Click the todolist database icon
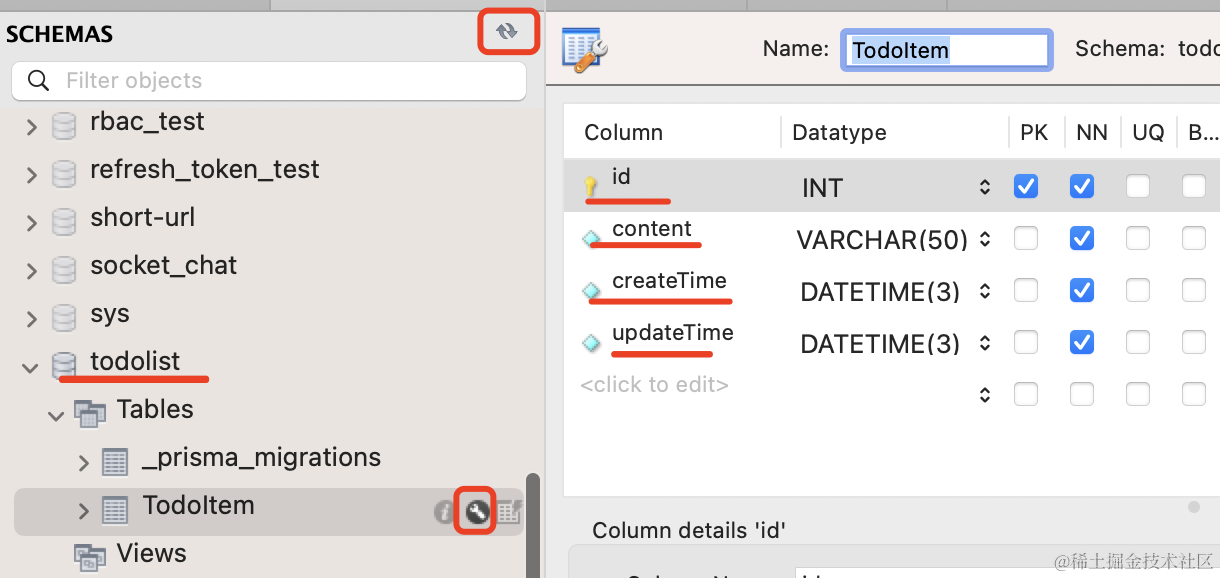This screenshot has height=578, width=1220. pyautogui.click(x=64, y=365)
